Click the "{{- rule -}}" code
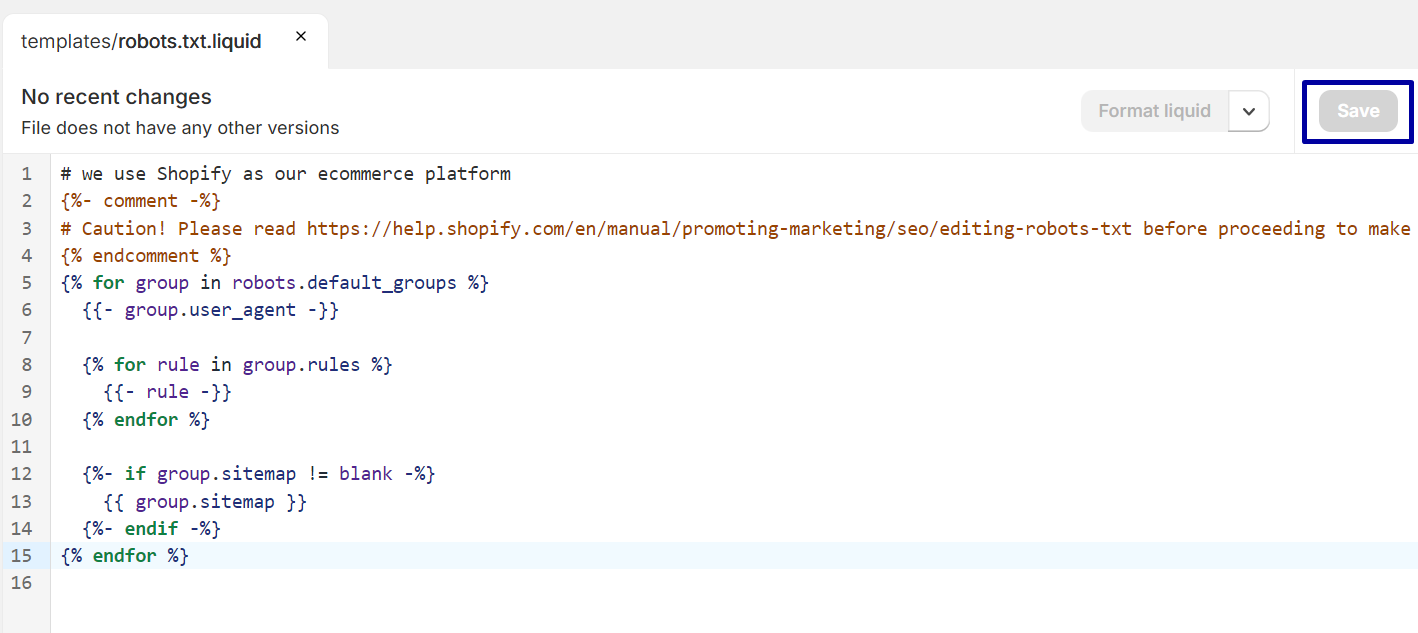The image size is (1418, 633). [168, 392]
